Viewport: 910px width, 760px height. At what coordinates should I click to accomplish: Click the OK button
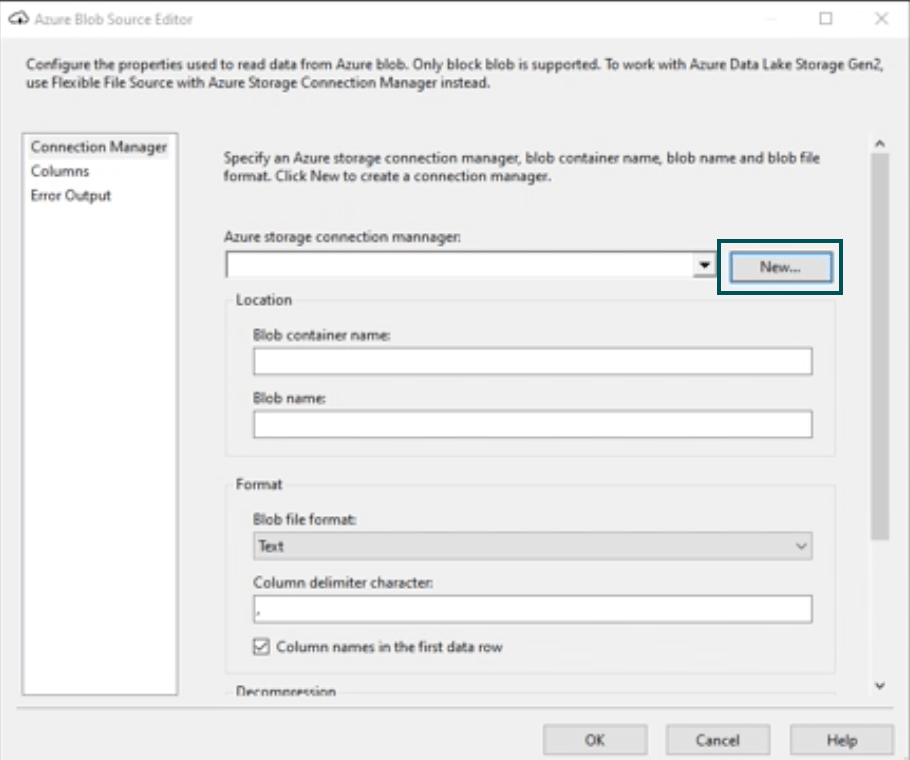click(x=595, y=740)
